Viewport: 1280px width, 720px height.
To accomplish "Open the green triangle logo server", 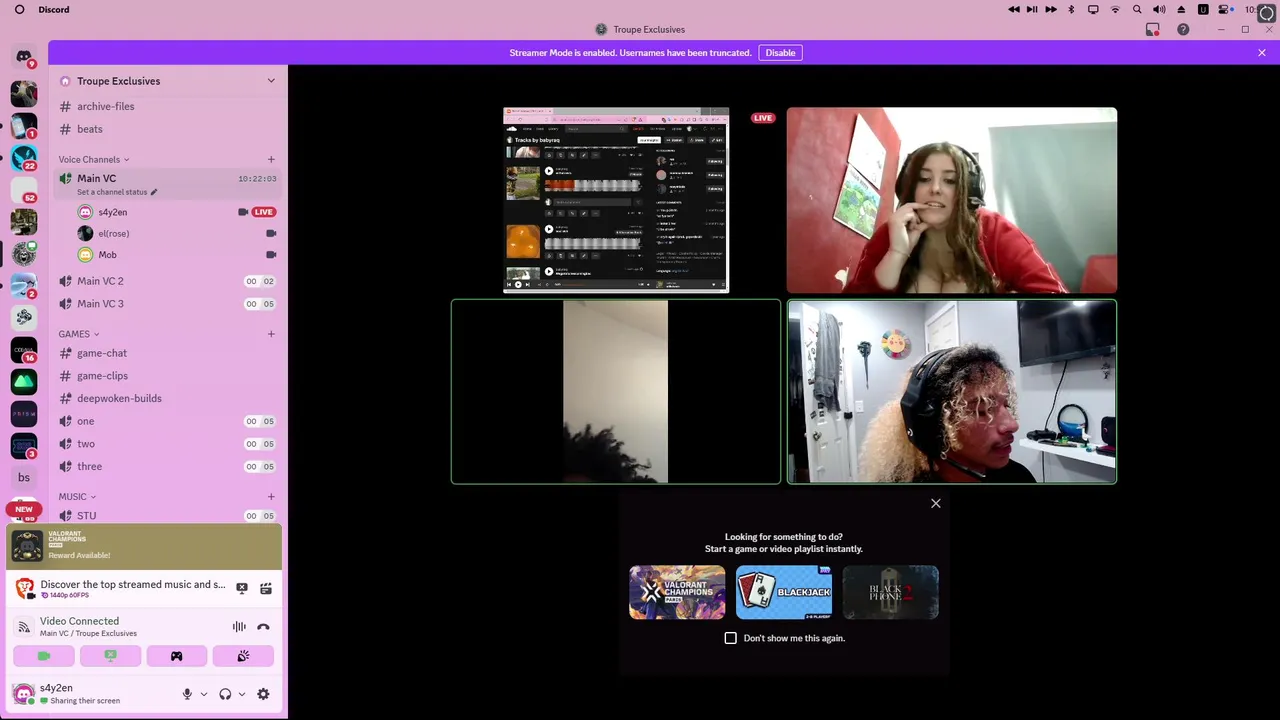I will pyautogui.click(x=24, y=381).
